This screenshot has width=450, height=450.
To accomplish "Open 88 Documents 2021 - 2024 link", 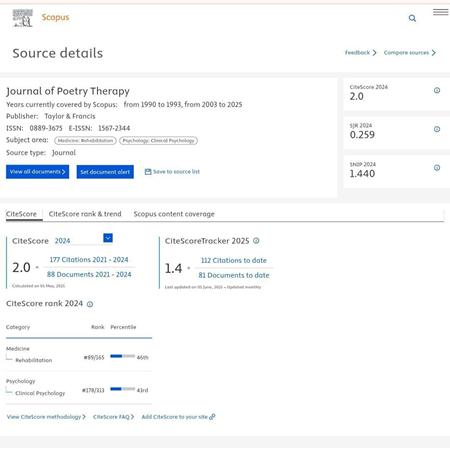I will [x=89, y=275].
